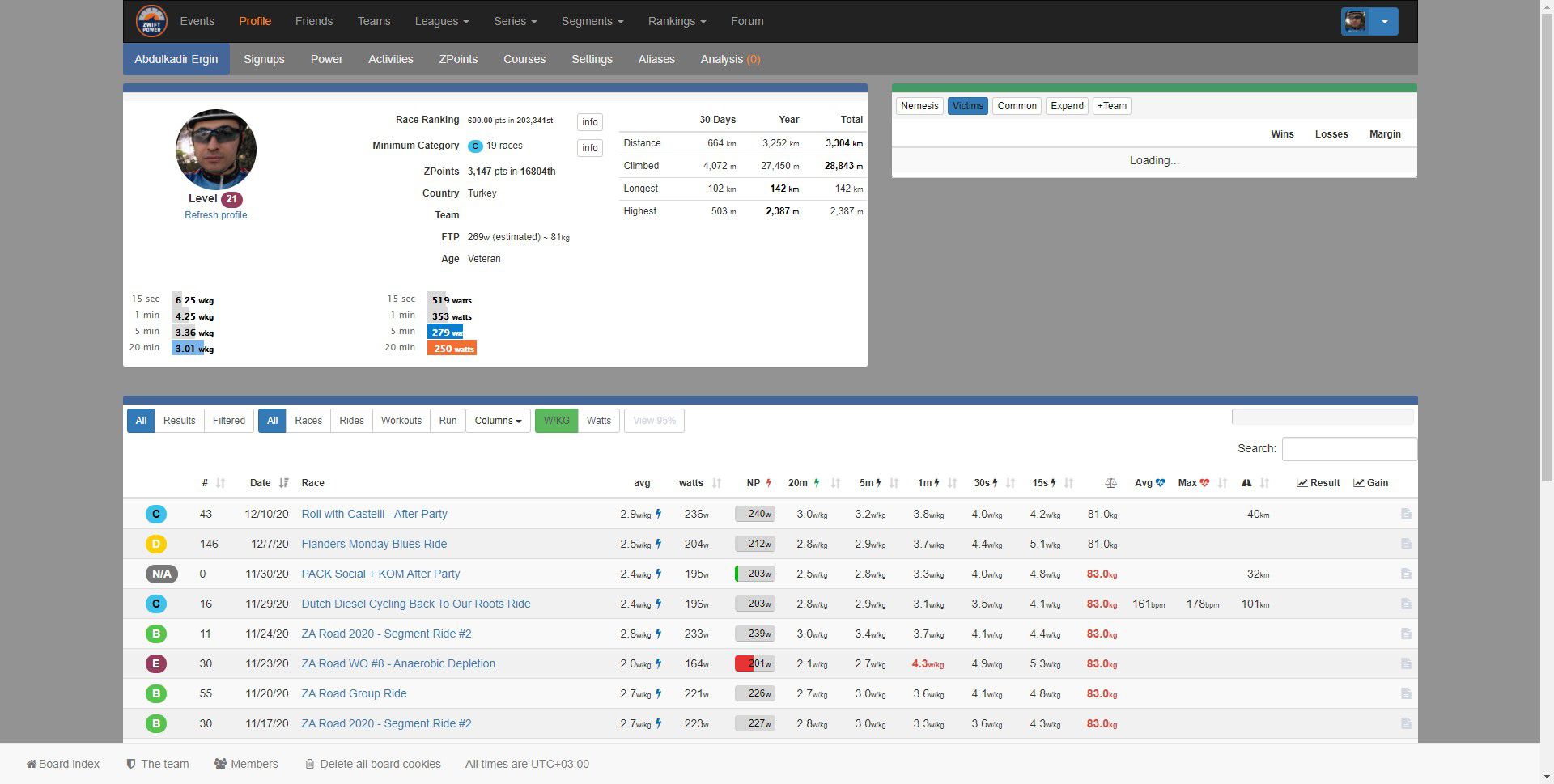This screenshot has width=1554, height=784.
Task: Click the weight scale column icon
Action: coord(1110,483)
